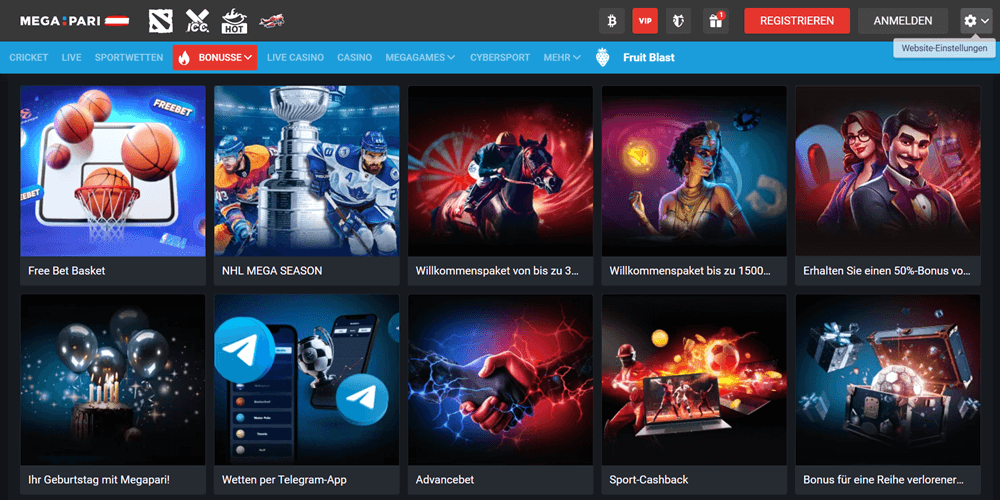Open the treasure chest lost bets bonus image
Viewport: 1000px width, 500px height.
click(x=888, y=379)
